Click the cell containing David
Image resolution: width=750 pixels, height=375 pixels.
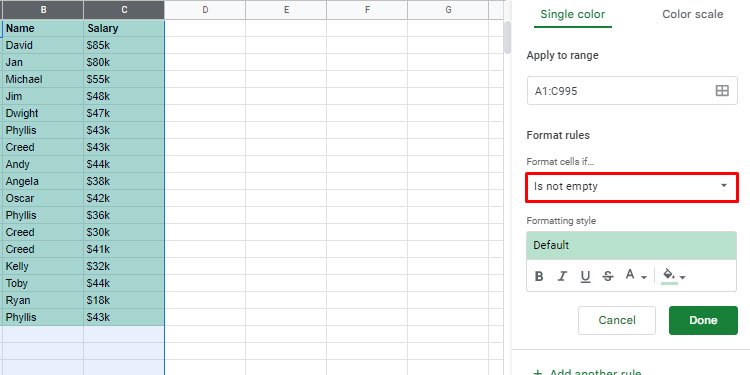coord(43,45)
